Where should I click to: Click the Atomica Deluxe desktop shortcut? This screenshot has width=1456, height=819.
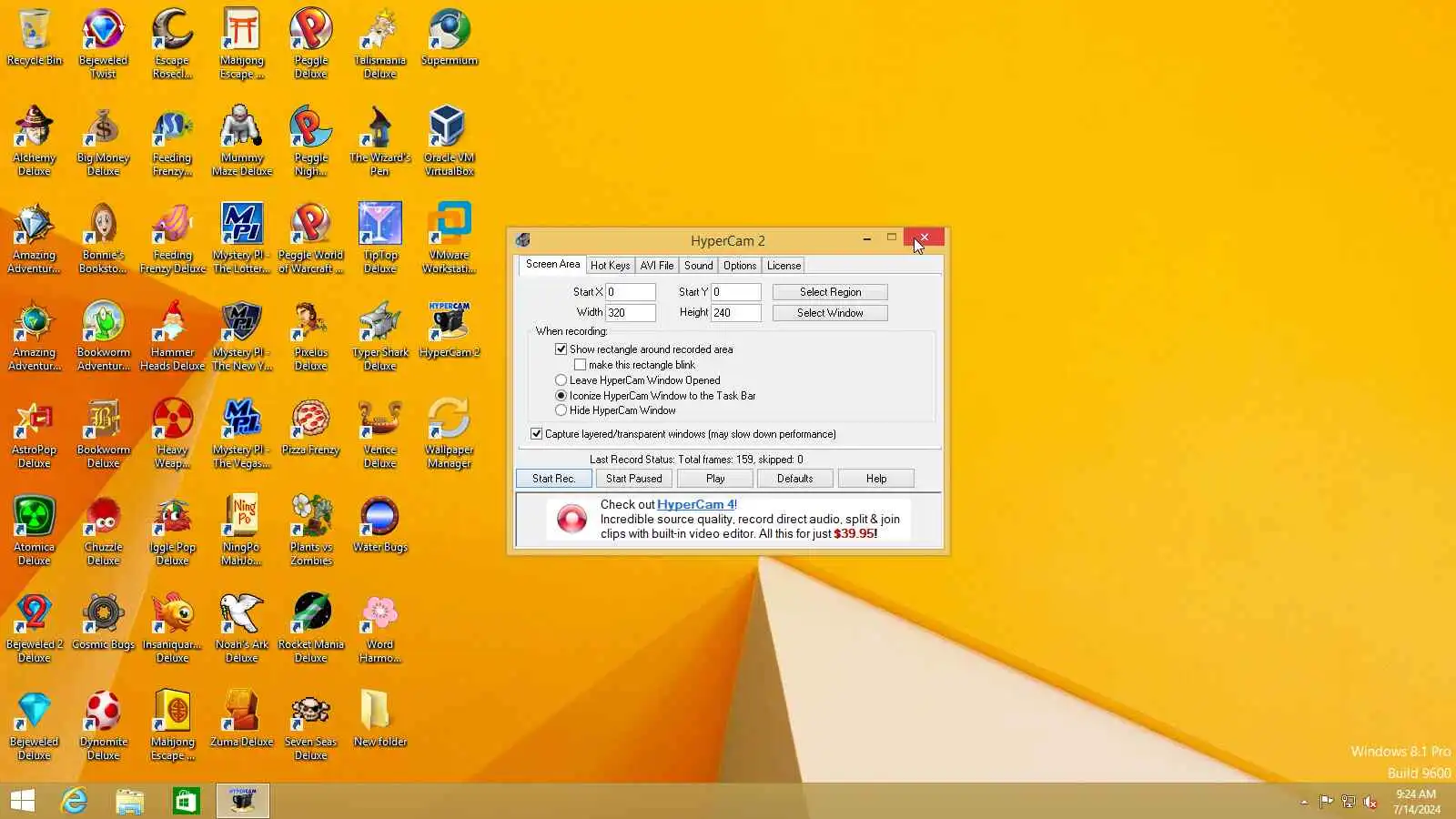(35, 531)
